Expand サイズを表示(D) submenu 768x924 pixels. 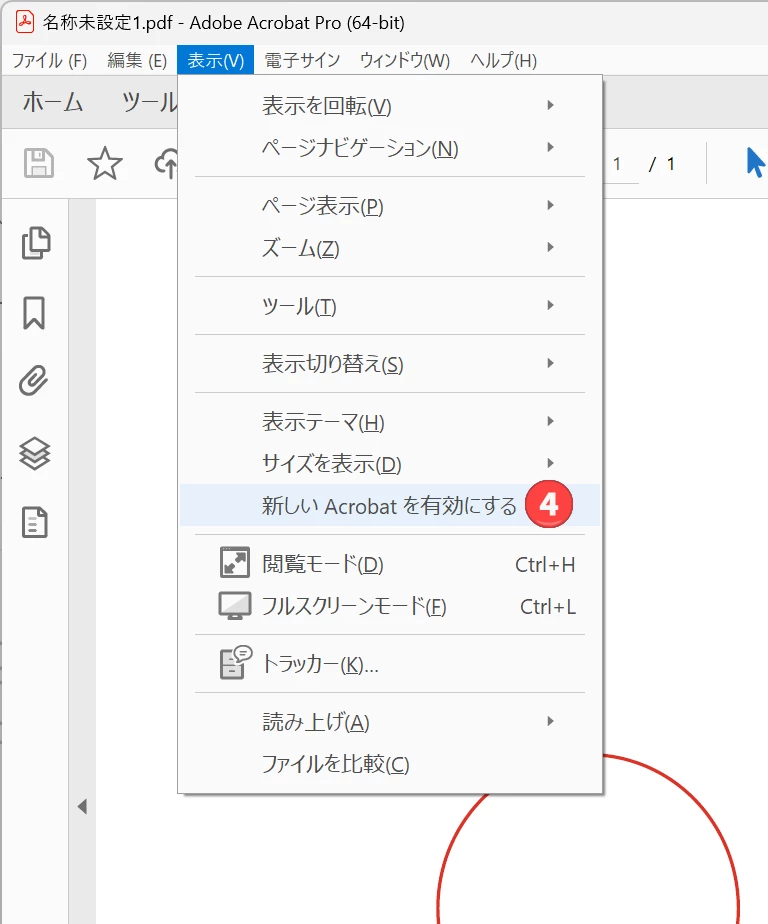(x=390, y=464)
